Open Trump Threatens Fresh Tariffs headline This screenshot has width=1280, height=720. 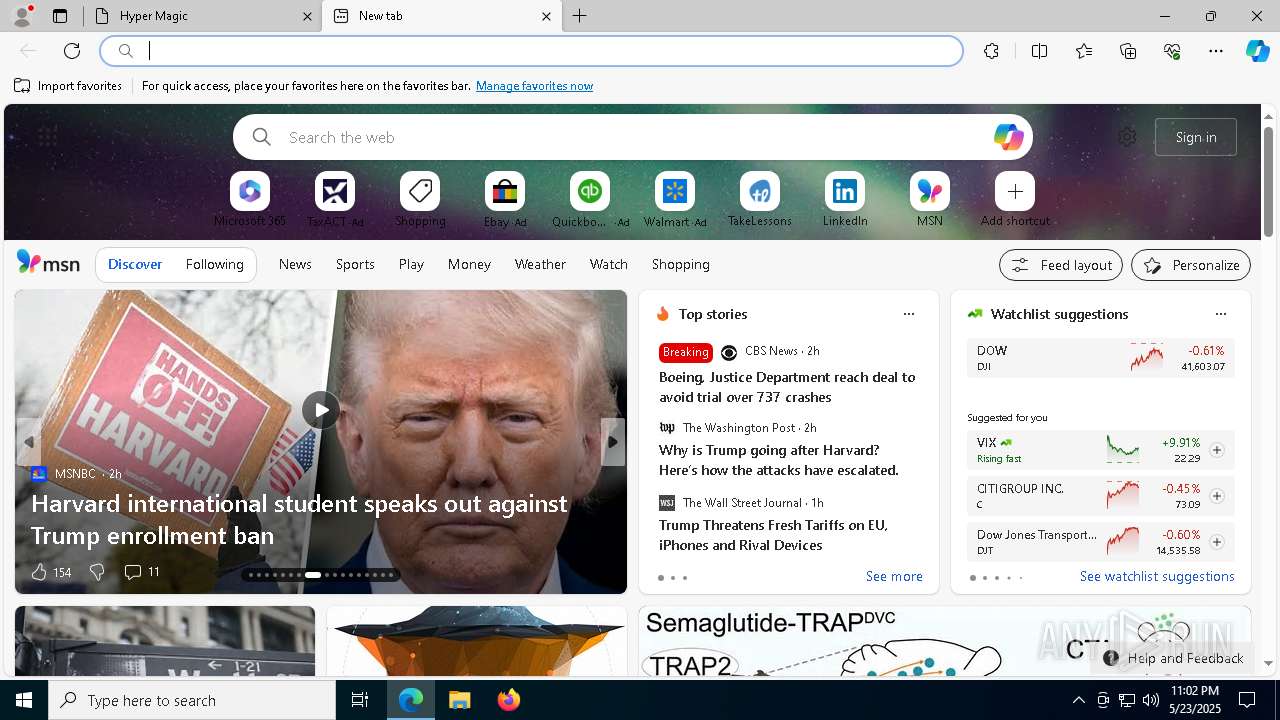773,535
